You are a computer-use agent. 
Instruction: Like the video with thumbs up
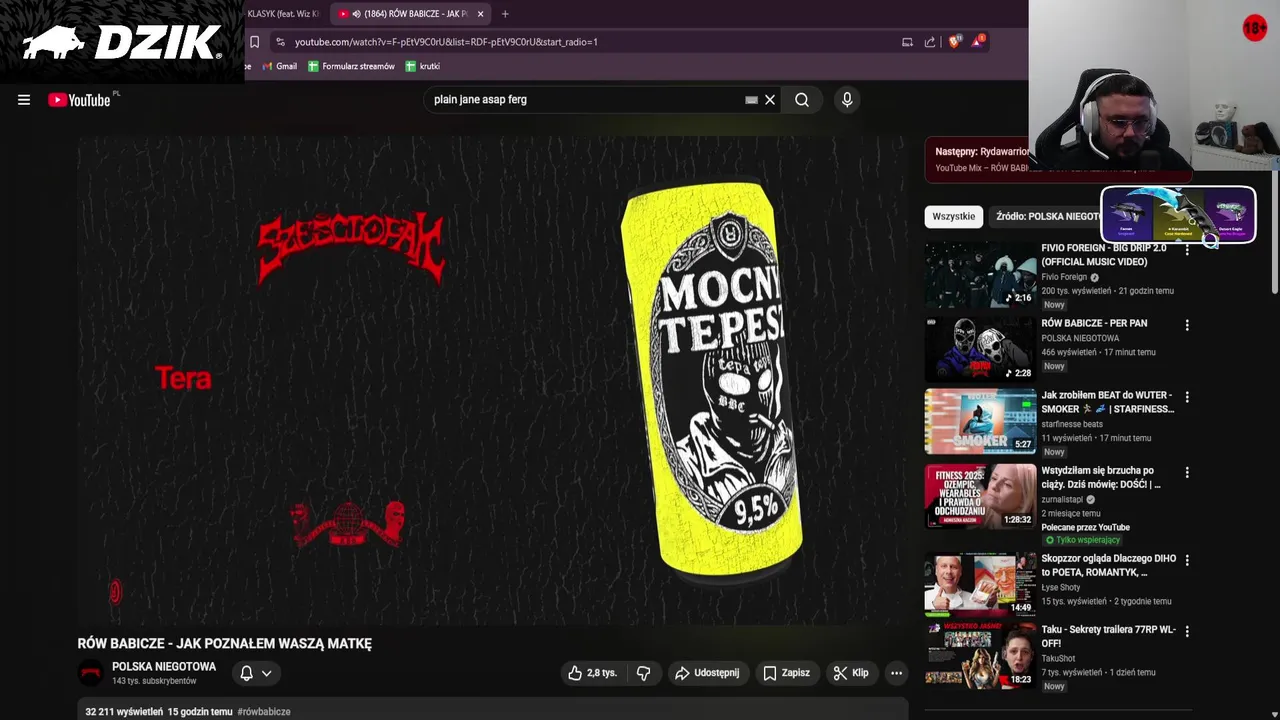point(592,673)
